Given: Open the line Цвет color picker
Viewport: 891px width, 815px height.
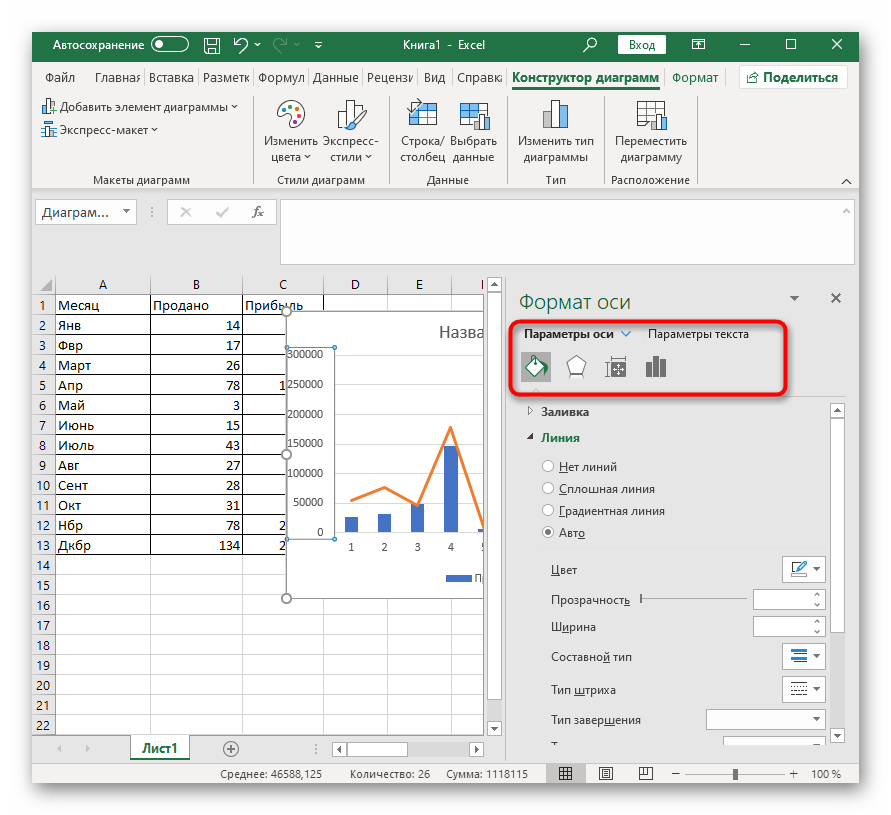Looking at the screenshot, I should (803, 569).
